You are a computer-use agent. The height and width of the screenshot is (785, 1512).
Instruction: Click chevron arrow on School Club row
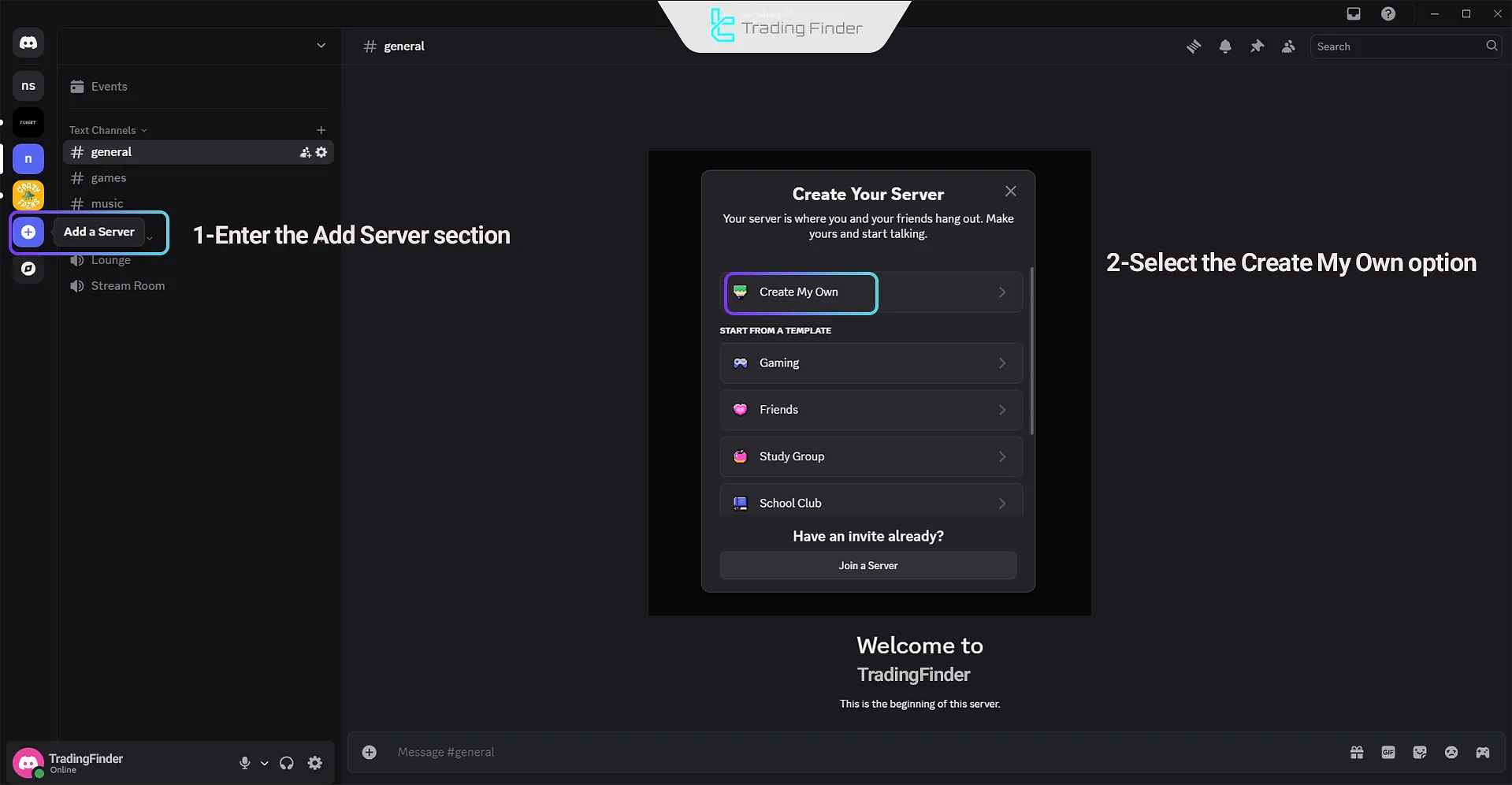pyautogui.click(x=1002, y=503)
